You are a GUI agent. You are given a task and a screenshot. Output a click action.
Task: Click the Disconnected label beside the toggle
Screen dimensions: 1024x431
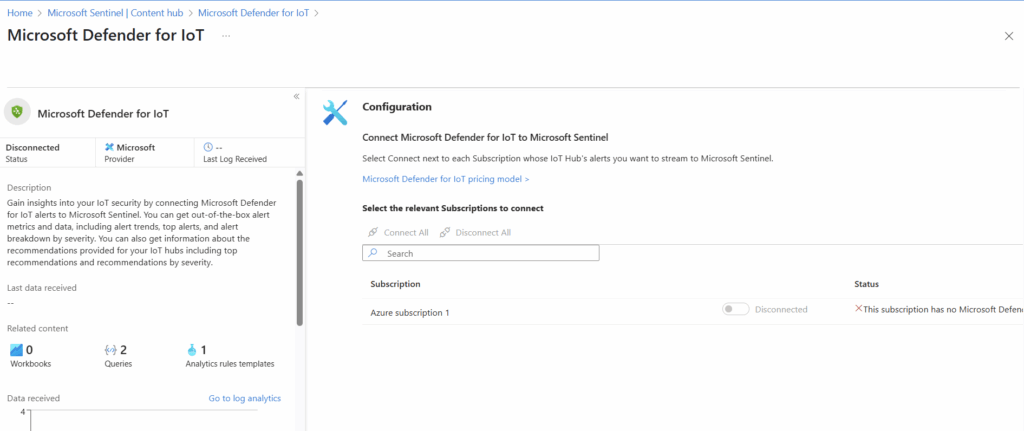tap(781, 310)
